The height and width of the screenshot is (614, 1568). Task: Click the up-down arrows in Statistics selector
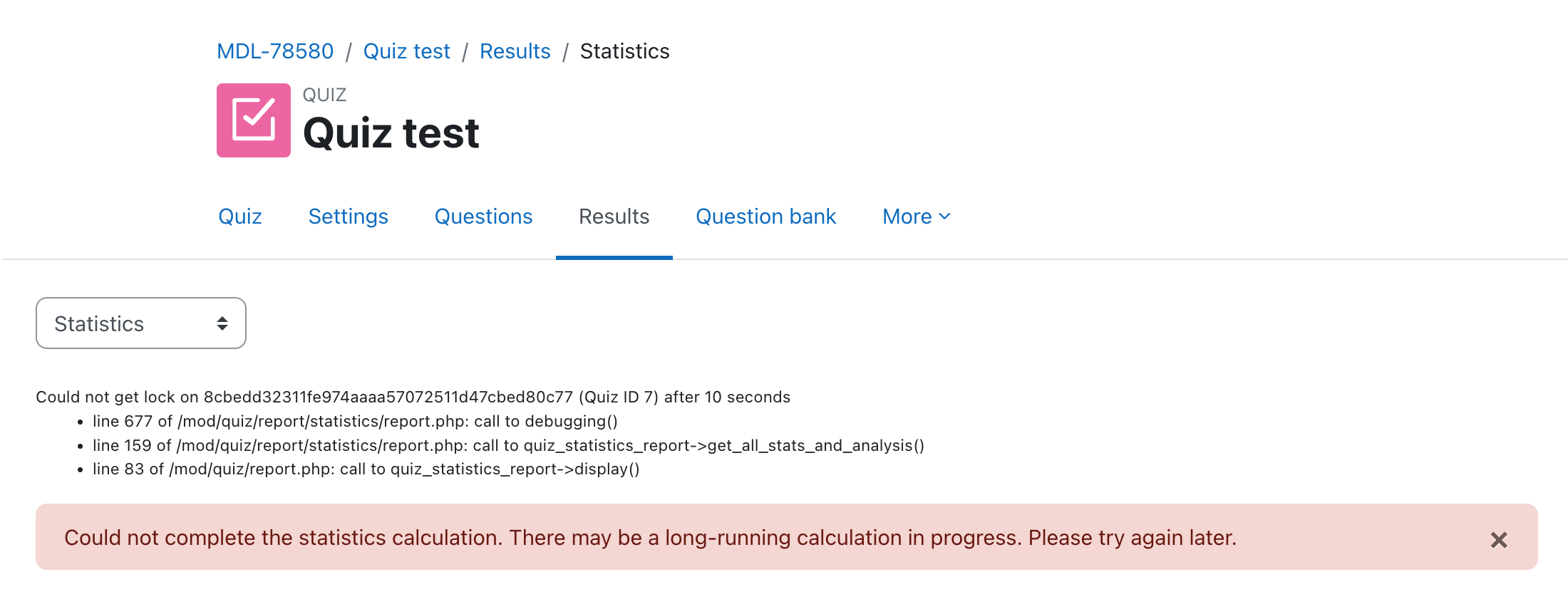pos(222,323)
